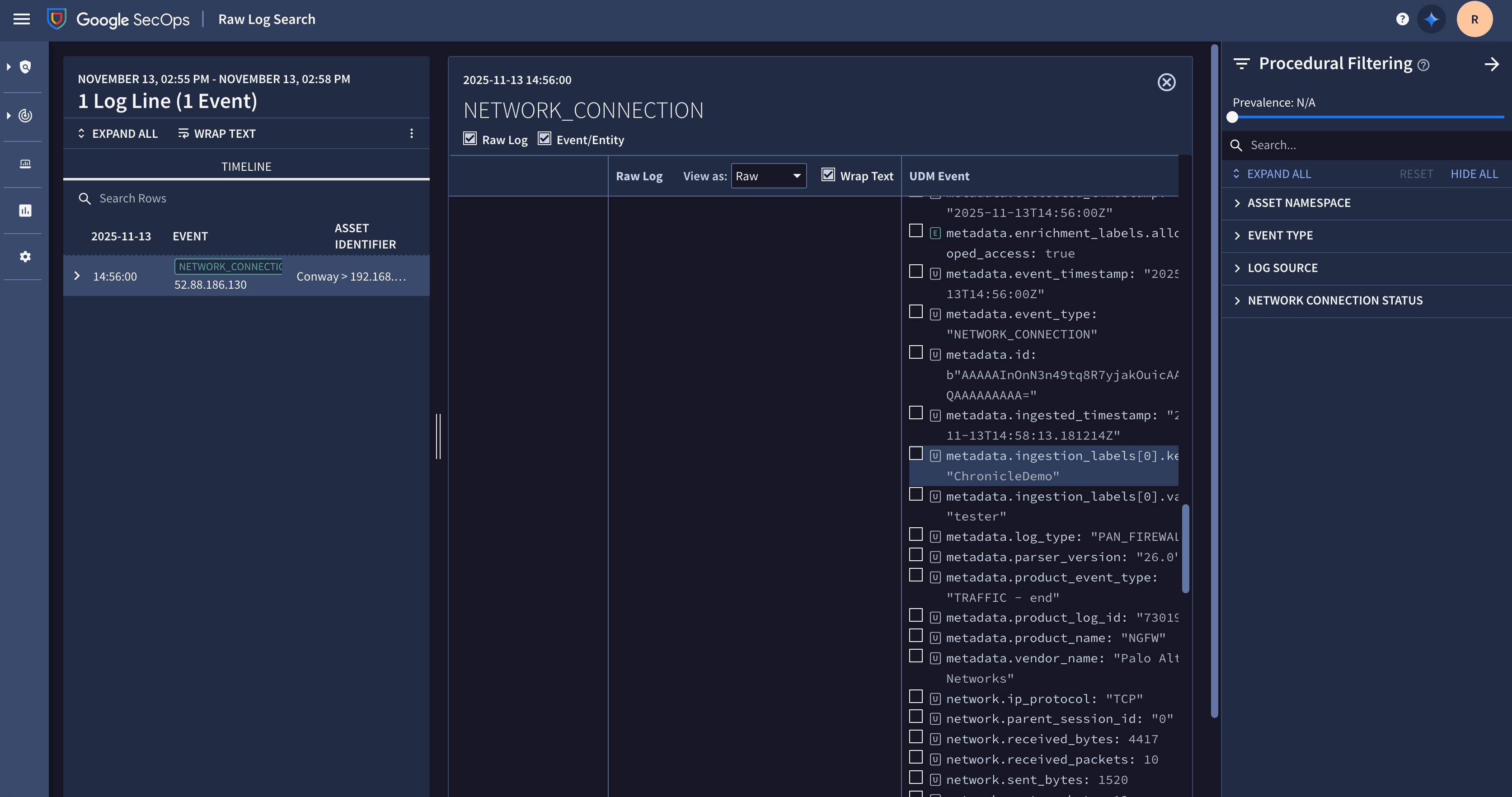Open the navigation hamburger menu
The height and width of the screenshot is (797, 1512).
pos(22,19)
